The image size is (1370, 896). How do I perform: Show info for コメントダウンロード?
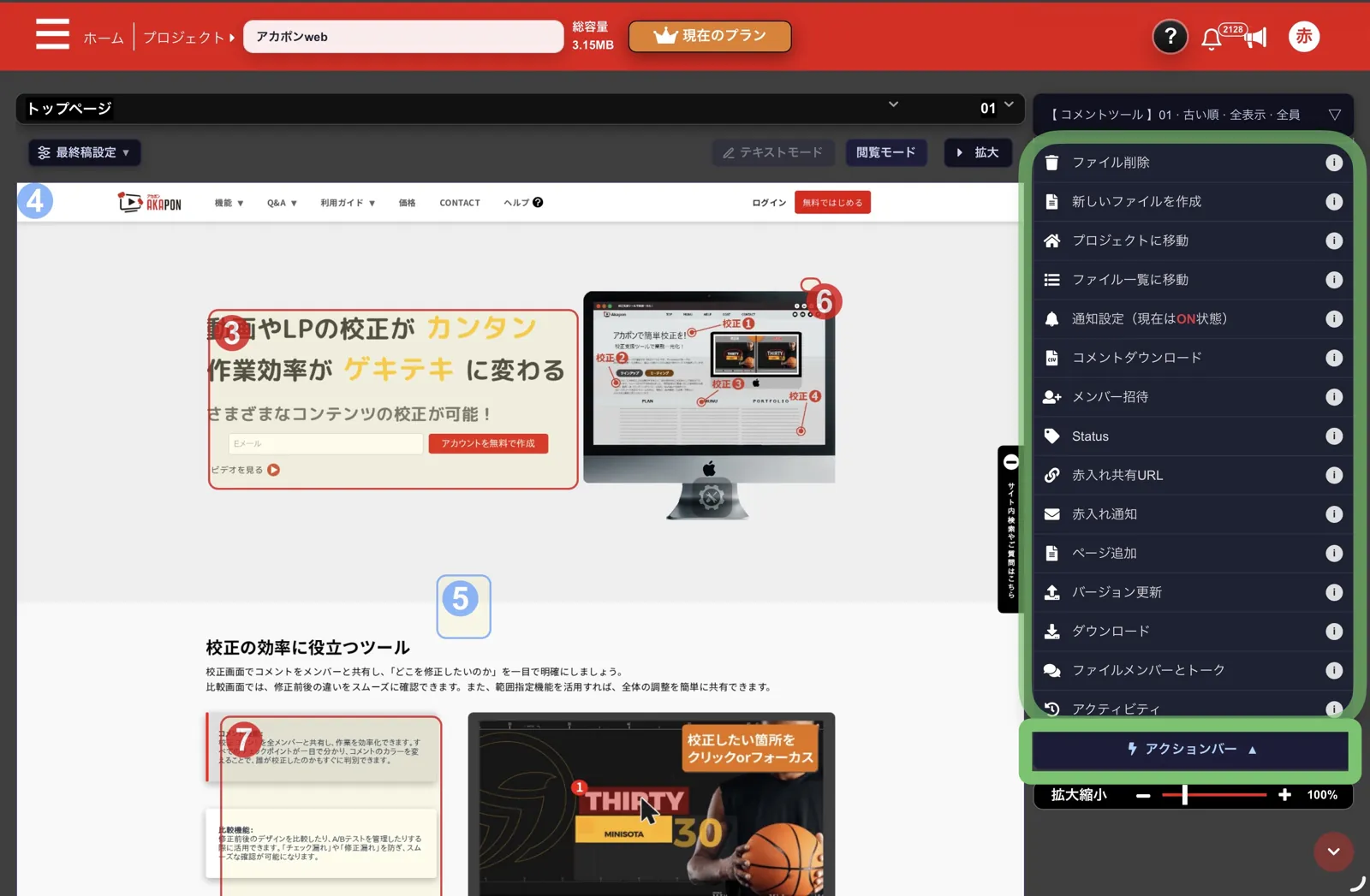point(1333,358)
